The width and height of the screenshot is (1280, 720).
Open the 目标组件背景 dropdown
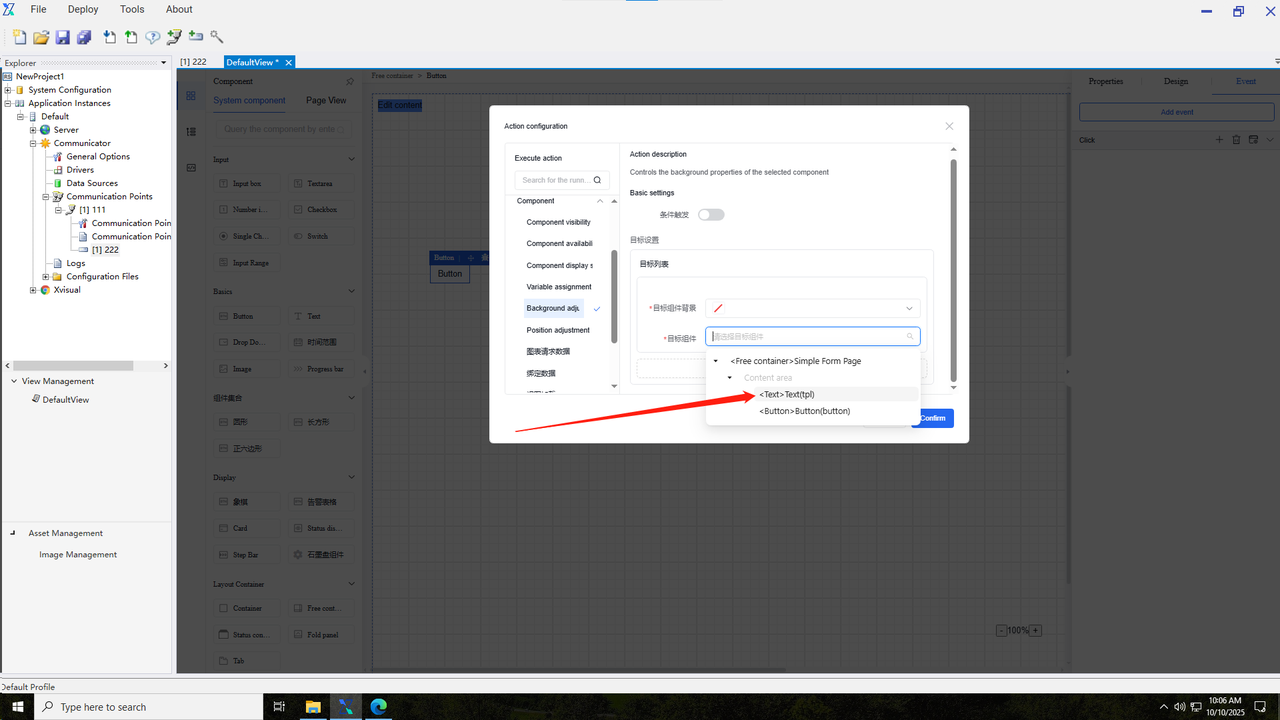[x=909, y=309]
